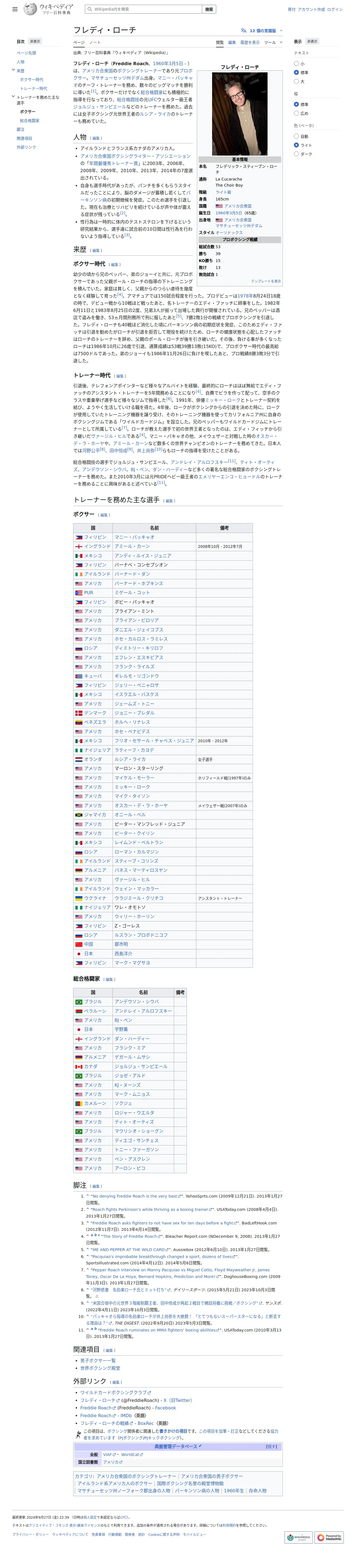Click the Cameroon flag beside ソクジュ

pyautogui.click(x=79, y=1104)
